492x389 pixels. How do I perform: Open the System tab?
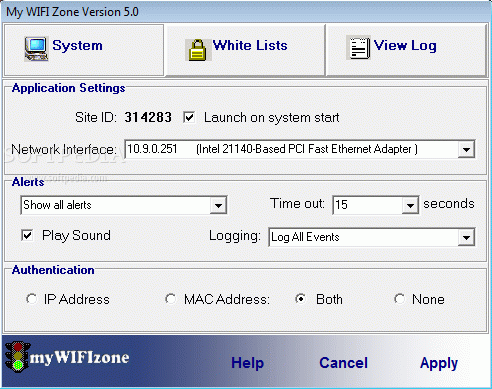pyautogui.click(x=84, y=50)
